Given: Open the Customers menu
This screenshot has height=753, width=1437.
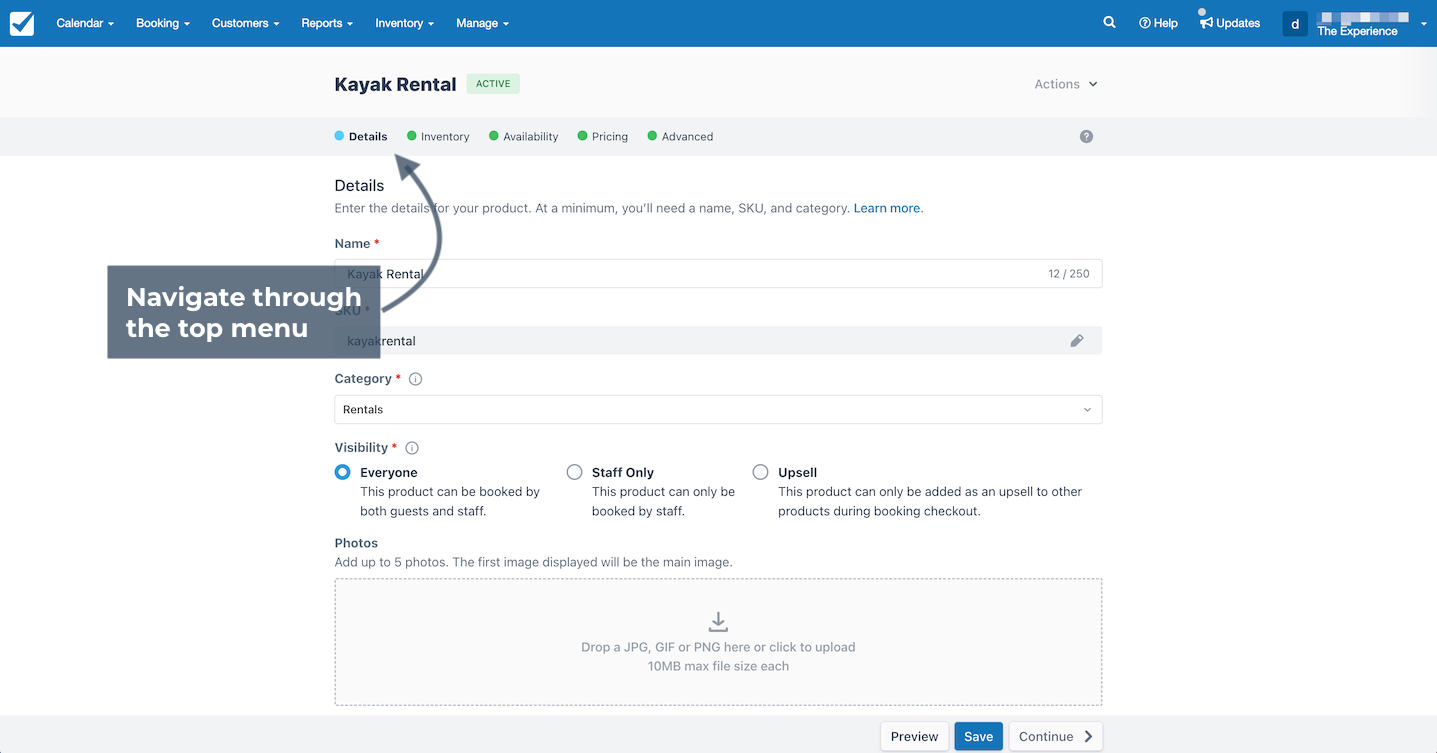Looking at the screenshot, I should pyautogui.click(x=246, y=23).
